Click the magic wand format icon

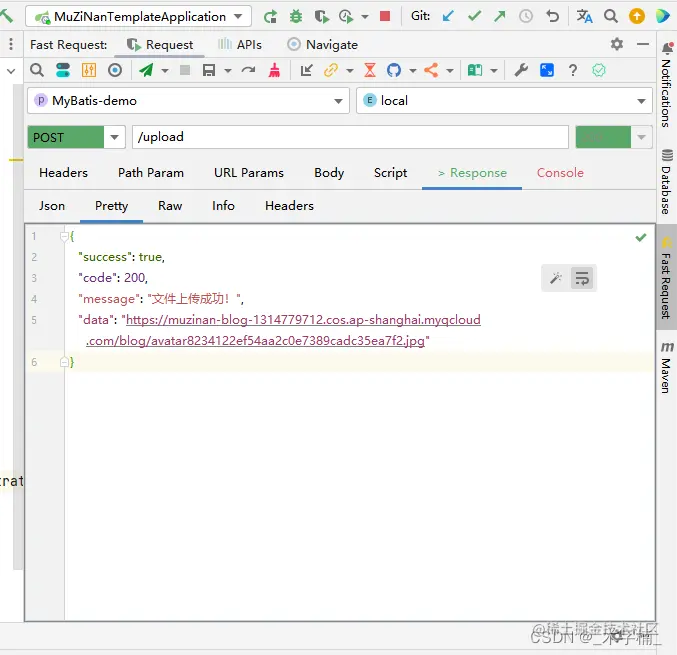coord(556,278)
